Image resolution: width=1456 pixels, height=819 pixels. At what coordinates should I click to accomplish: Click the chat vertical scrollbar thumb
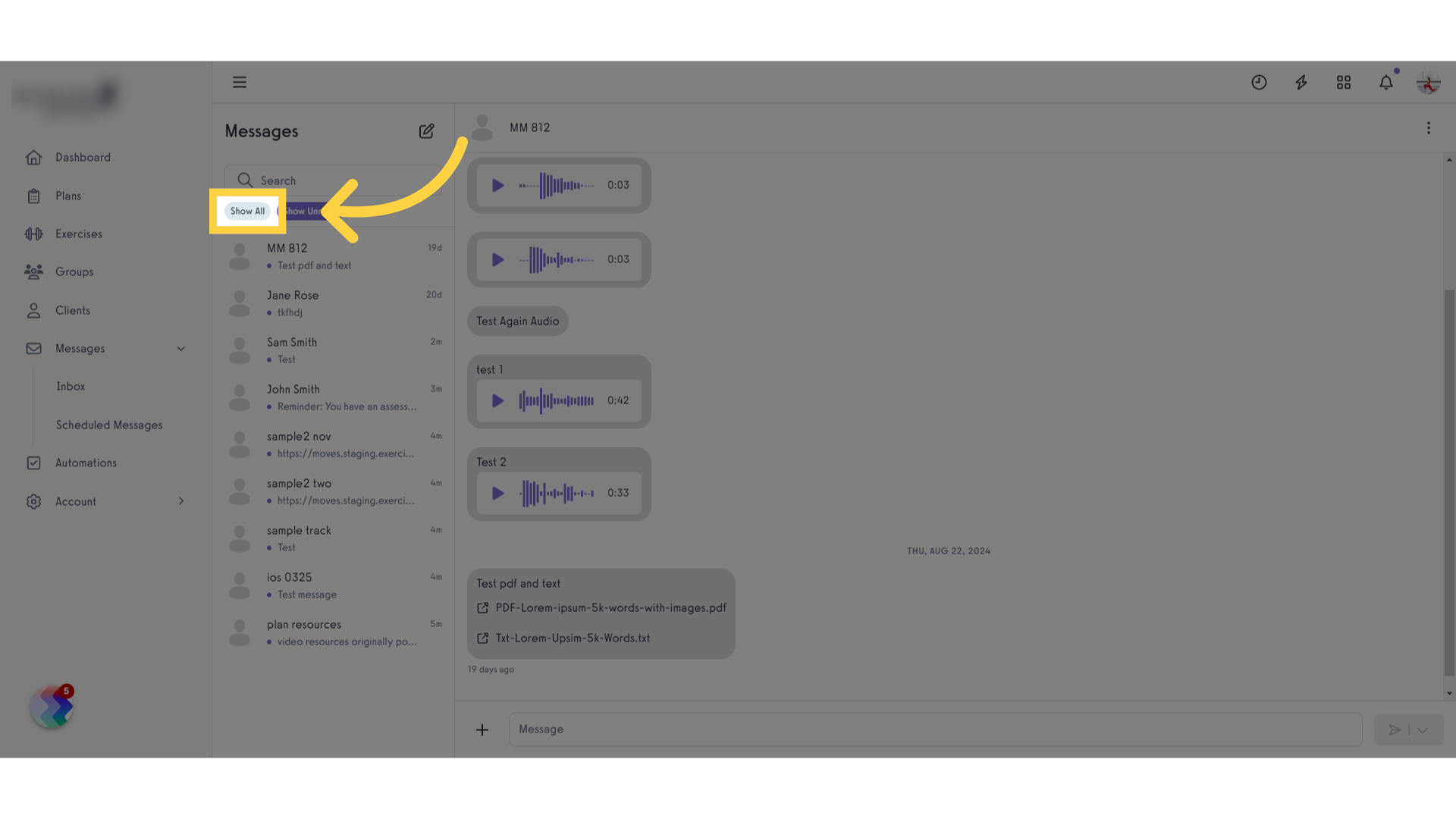pos(1449,482)
